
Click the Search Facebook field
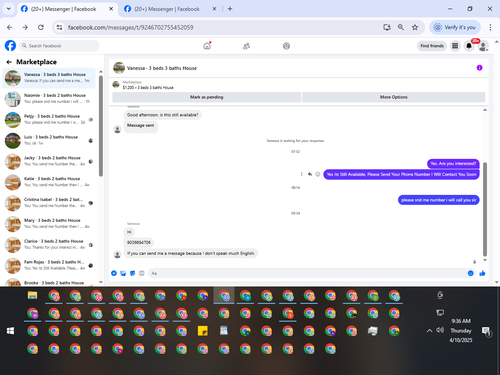pos(59,46)
